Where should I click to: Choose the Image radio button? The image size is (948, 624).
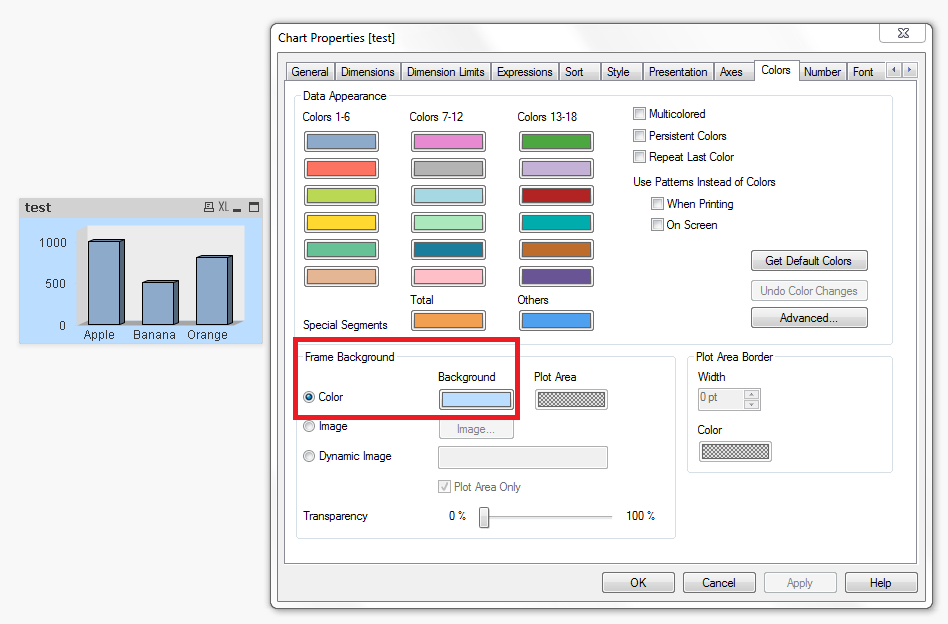coord(309,426)
